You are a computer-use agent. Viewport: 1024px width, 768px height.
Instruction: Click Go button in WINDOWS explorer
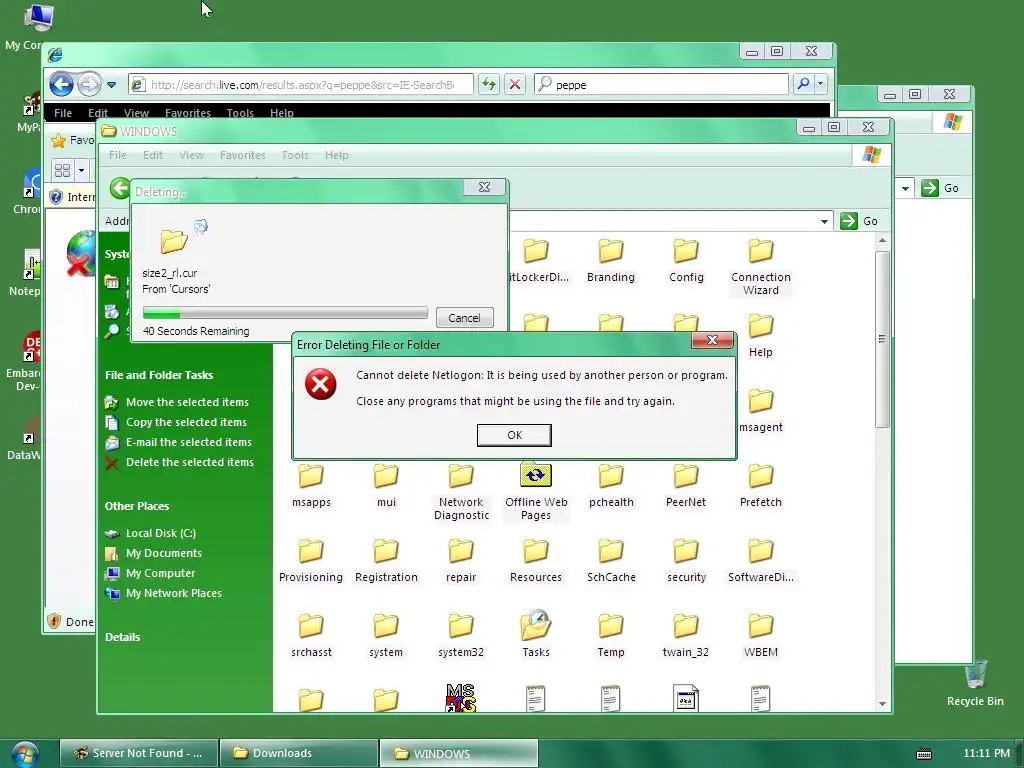pyautogui.click(x=859, y=221)
